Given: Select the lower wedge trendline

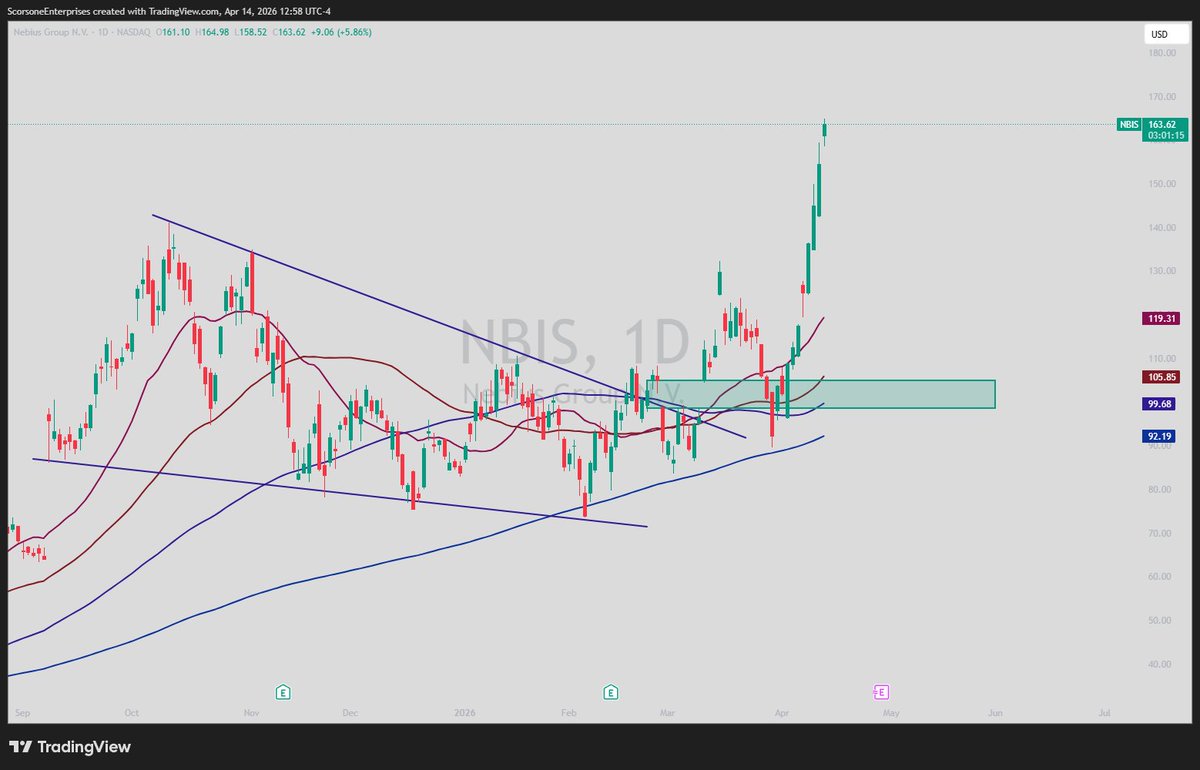Looking at the screenshot, I should point(340,493).
